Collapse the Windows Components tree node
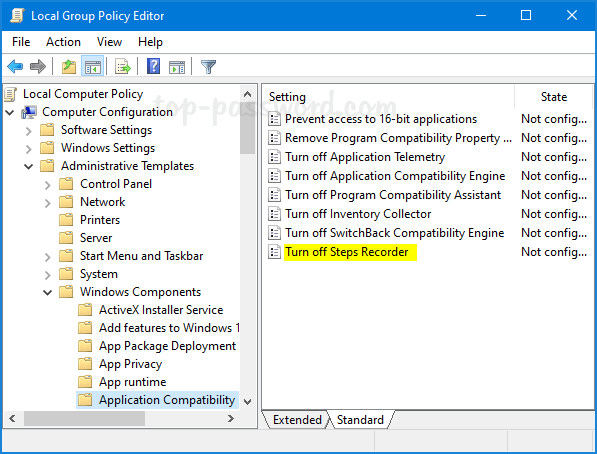 48,293
